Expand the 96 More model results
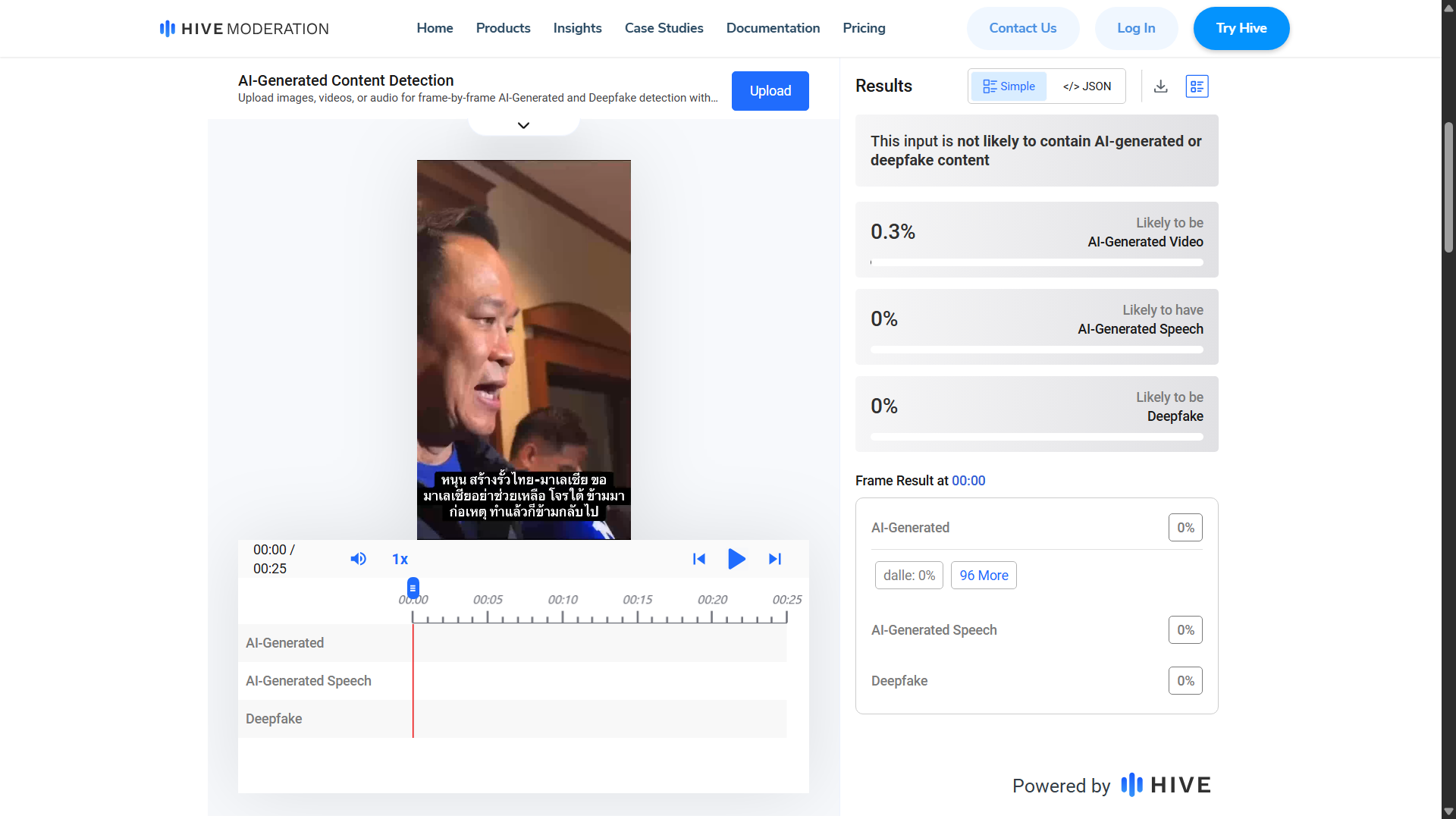This screenshot has width=1456, height=819. [x=983, y=575]
